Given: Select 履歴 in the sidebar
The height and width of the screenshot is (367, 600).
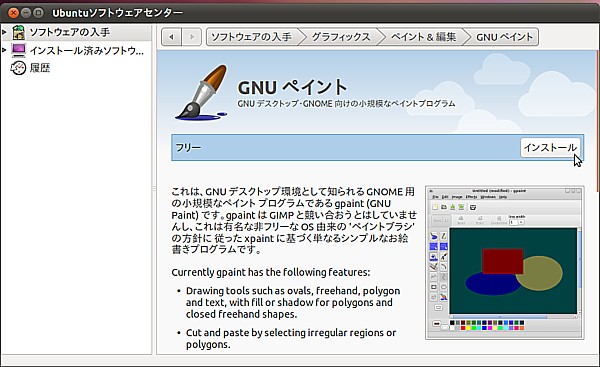Looking at the screenshot, I should pos(40,68).
